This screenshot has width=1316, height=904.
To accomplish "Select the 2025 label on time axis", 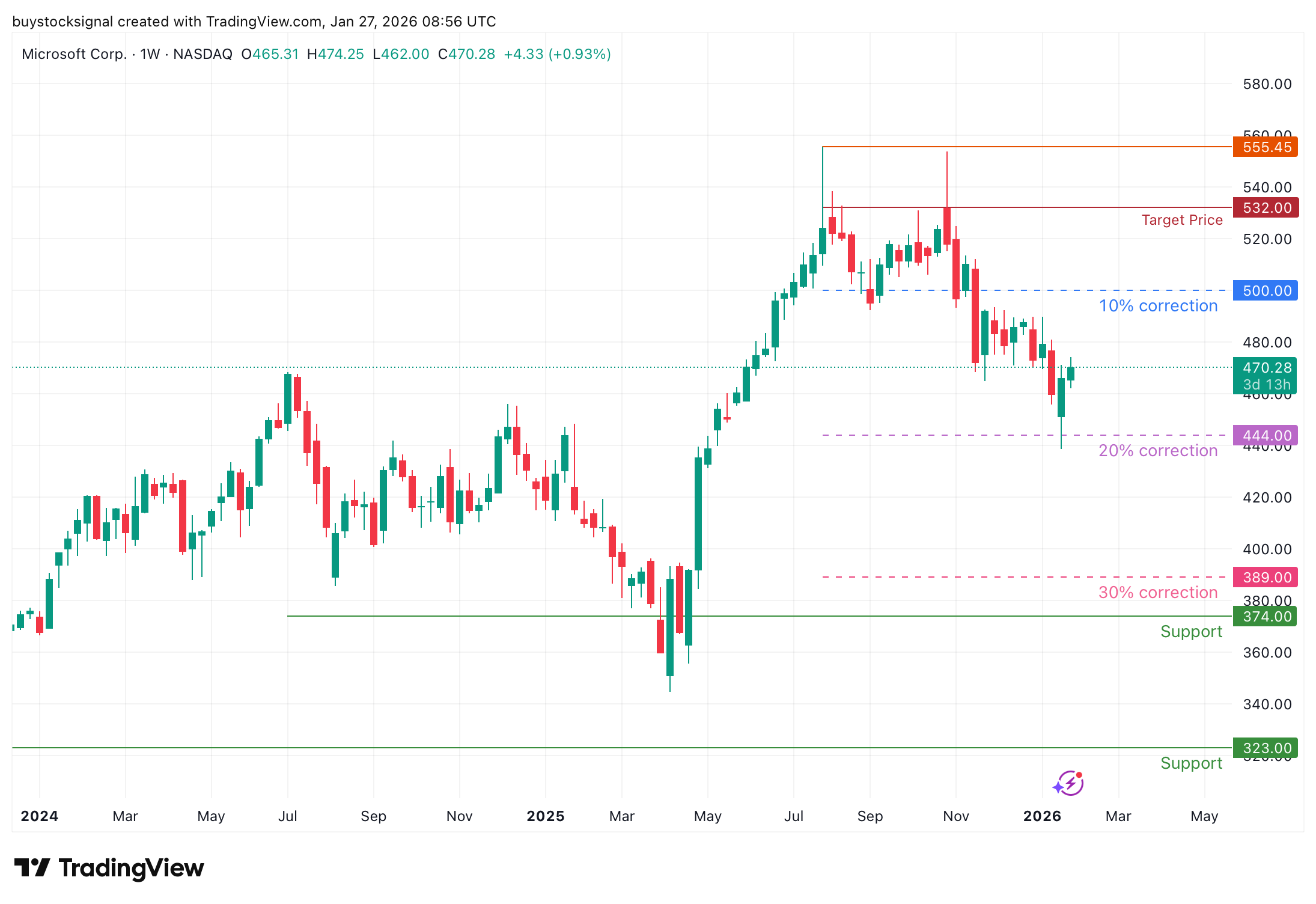I will 546,816.
